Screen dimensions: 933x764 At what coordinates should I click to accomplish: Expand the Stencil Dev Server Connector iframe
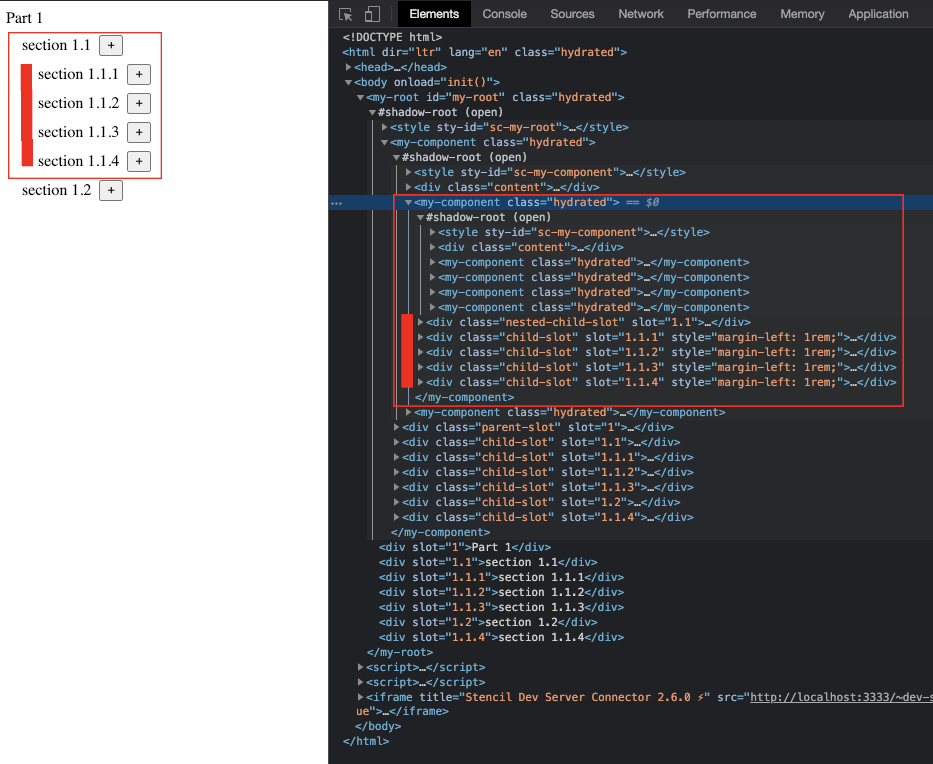(x=361, y=697)
